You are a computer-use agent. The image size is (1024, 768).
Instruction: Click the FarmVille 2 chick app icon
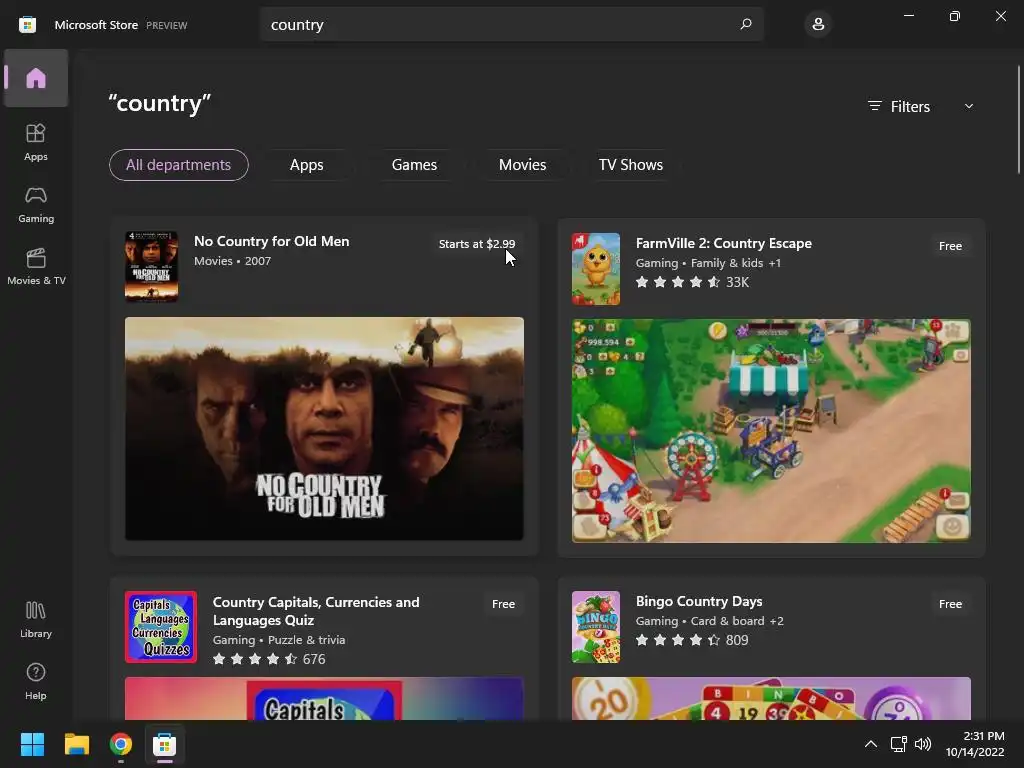596,269
